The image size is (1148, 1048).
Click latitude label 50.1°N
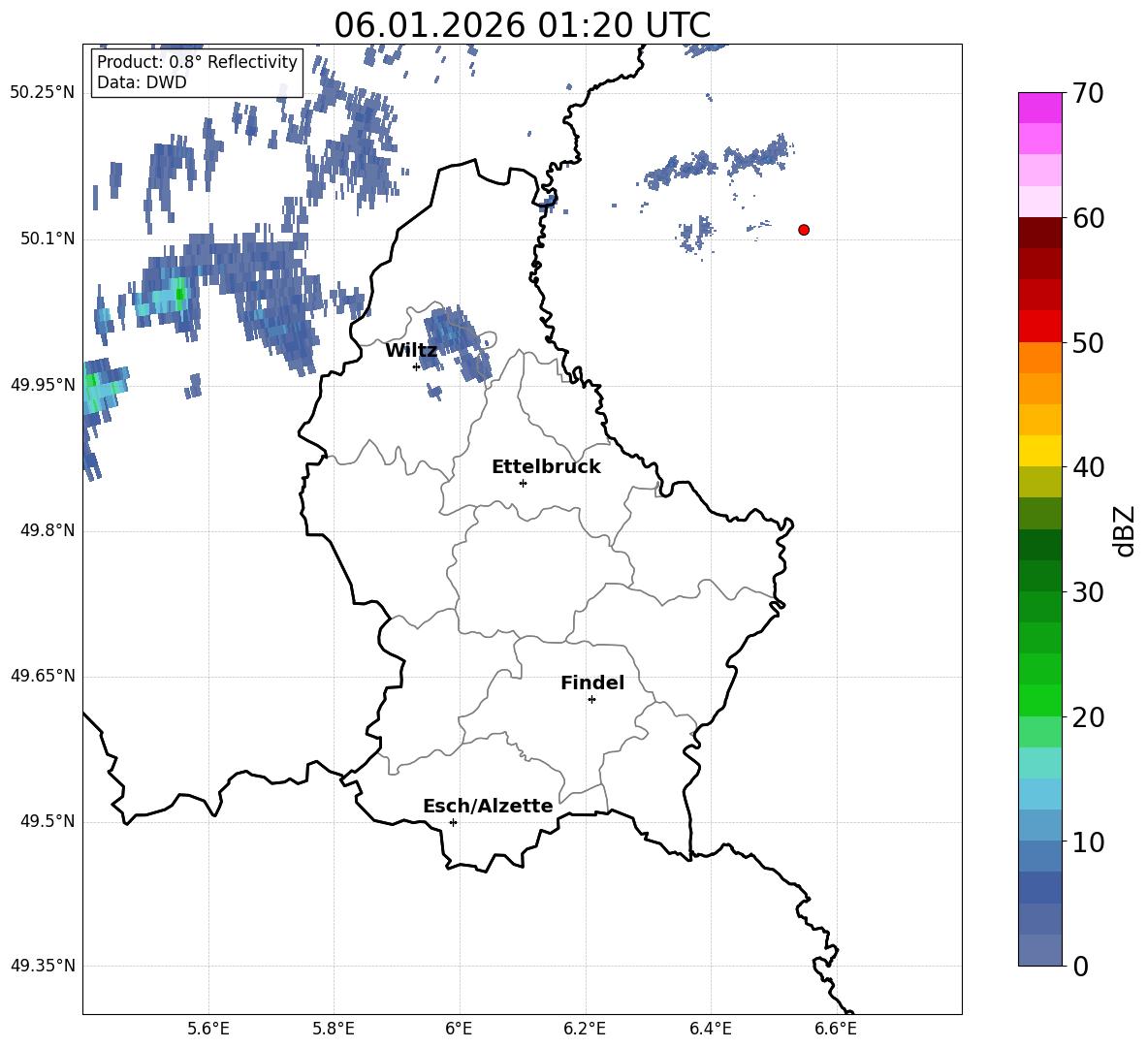tap(48, 238)
